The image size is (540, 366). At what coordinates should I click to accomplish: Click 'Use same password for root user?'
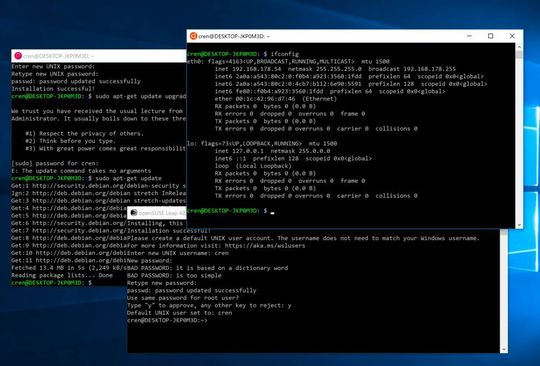pos(183,298)
